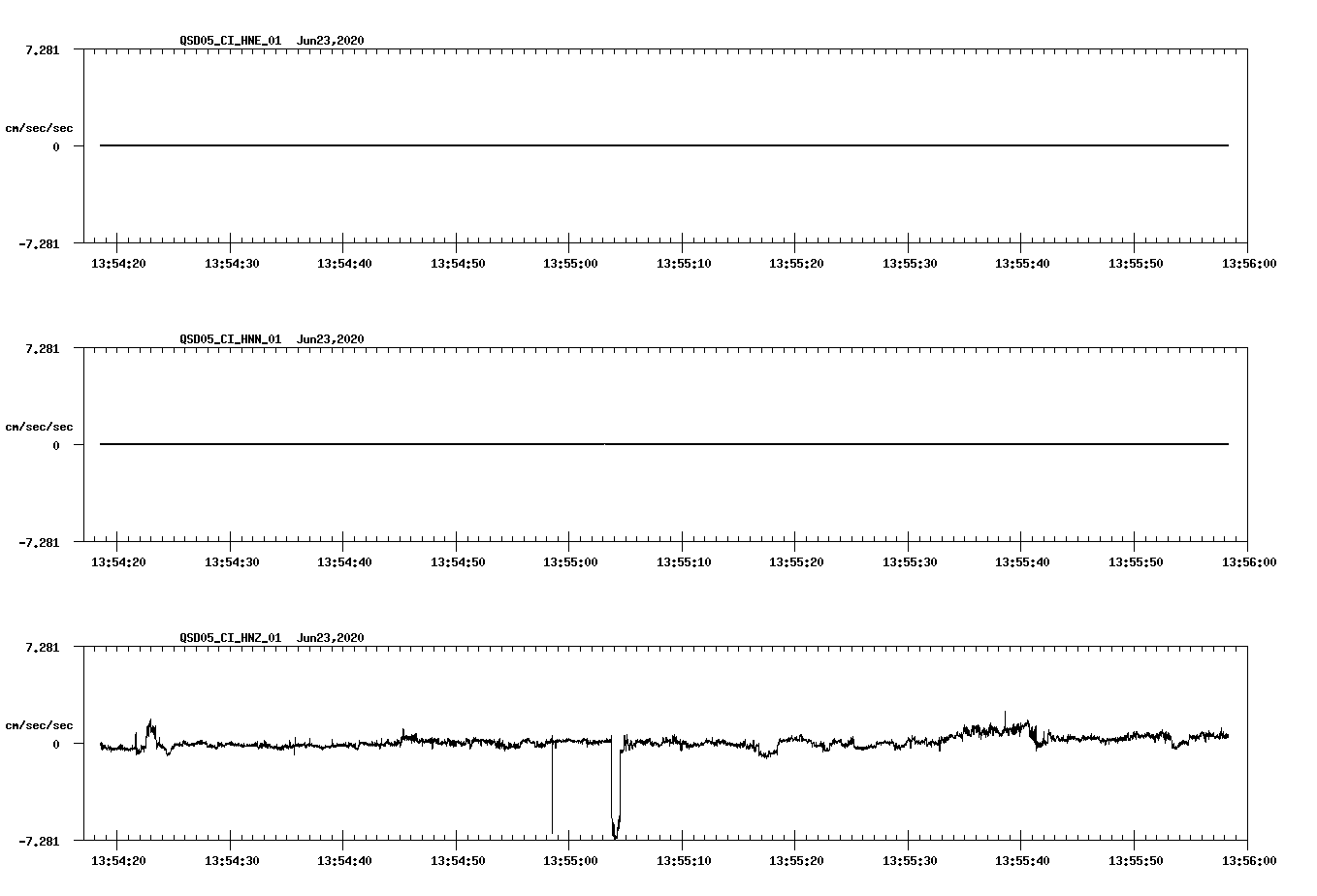Click the cm/sec/sec unit label of HNN plot
The width and height of the screenshot is (1317, 896).
click(x=39, y=427)
